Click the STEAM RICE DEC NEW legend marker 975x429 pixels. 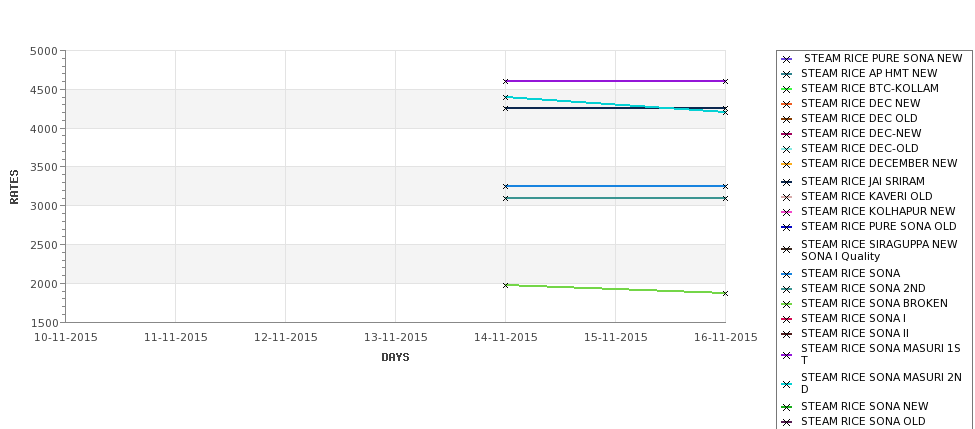[x=787, y=104]
